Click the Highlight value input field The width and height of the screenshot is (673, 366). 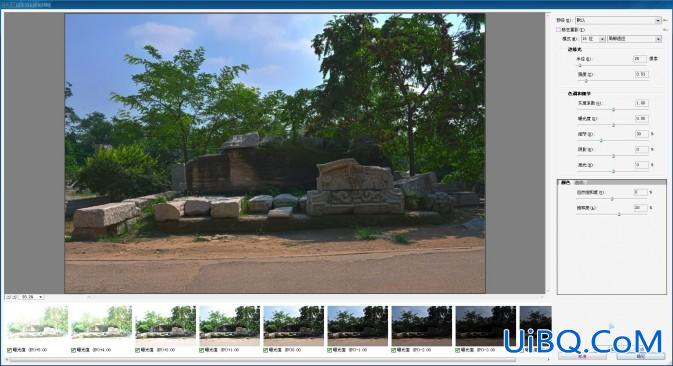641,165
